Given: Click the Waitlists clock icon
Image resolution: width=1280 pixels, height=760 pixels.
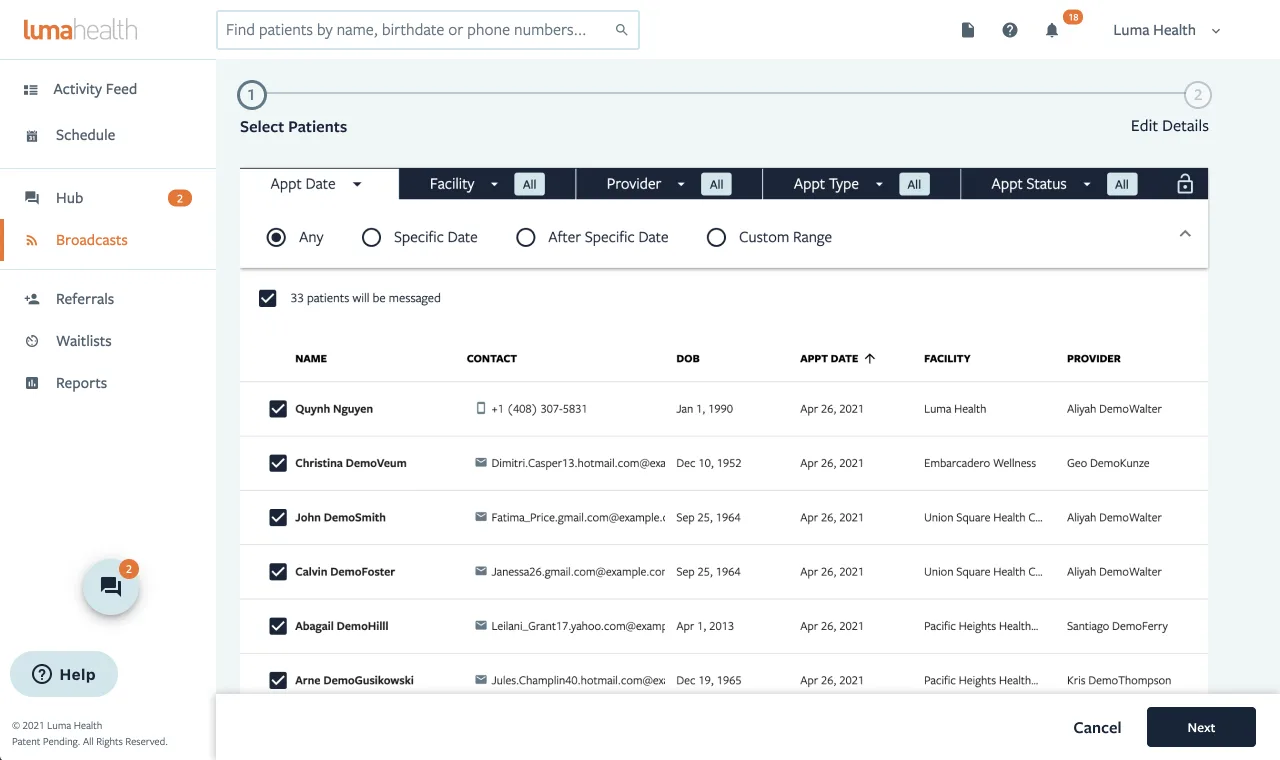Looking at the screenshot, I should pyautogui.click(x=32, y=341).
